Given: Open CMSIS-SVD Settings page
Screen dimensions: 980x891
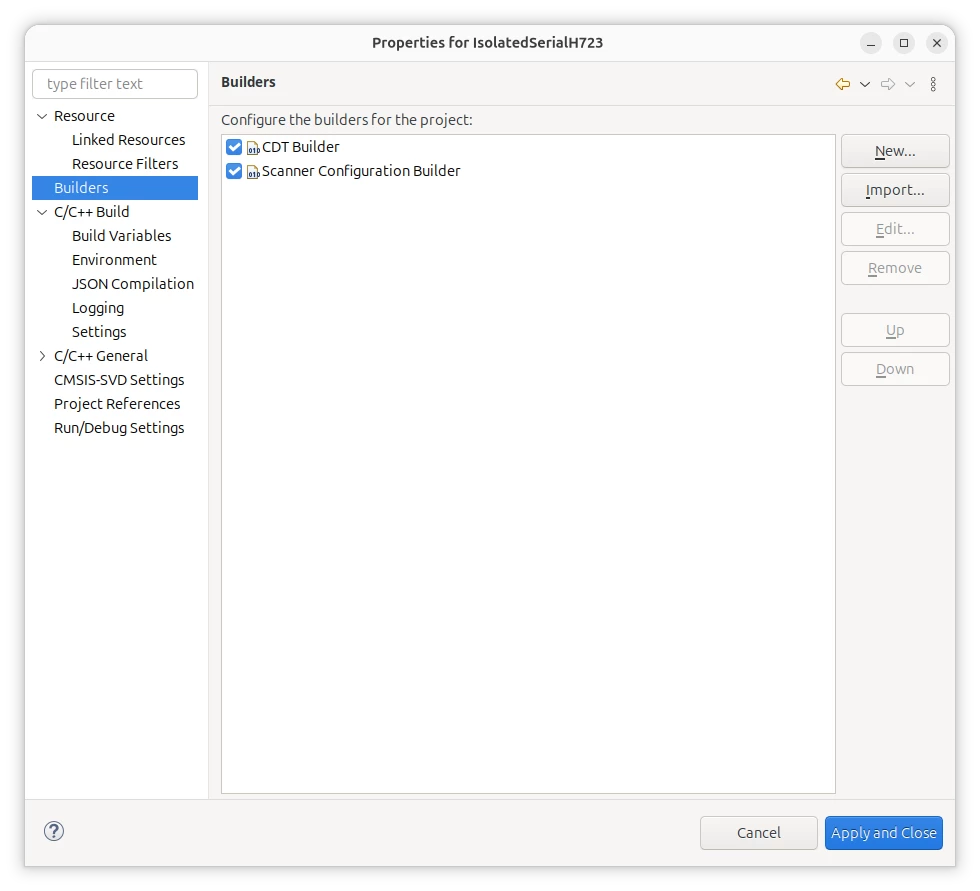Looking at the screenshot, I should coord(119,380).
